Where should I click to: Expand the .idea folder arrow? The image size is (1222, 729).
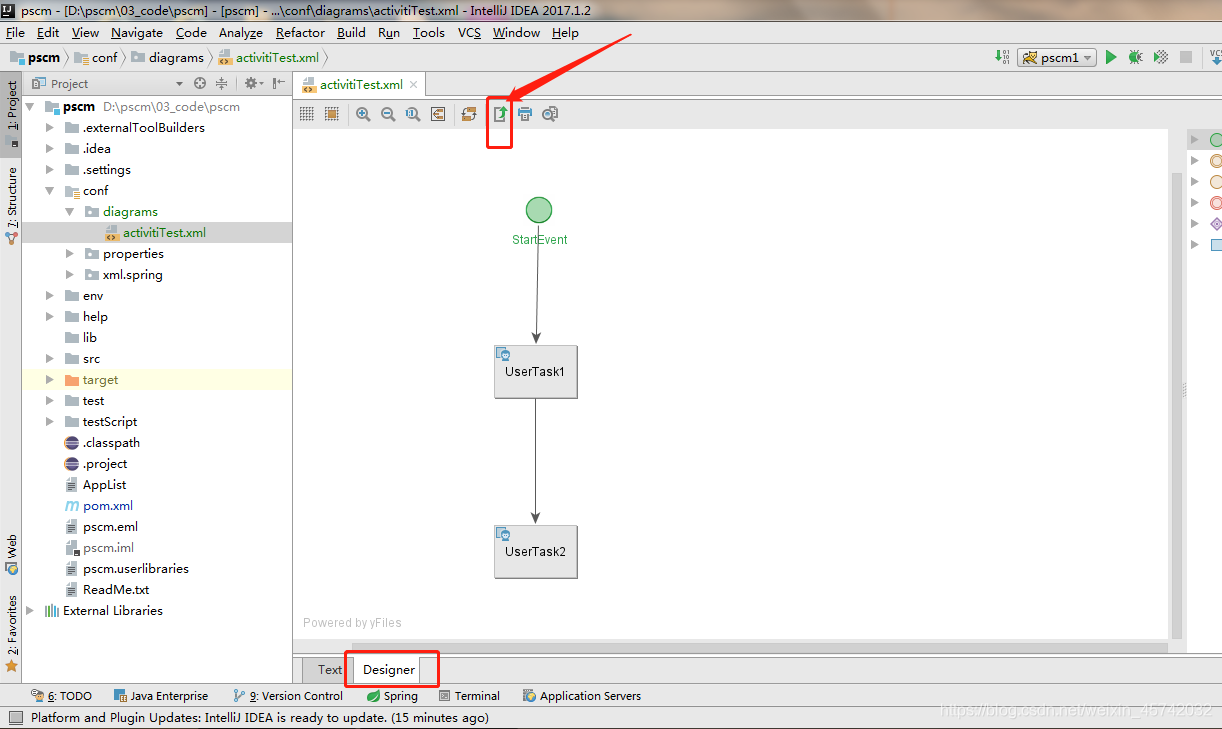pos(50,148)
